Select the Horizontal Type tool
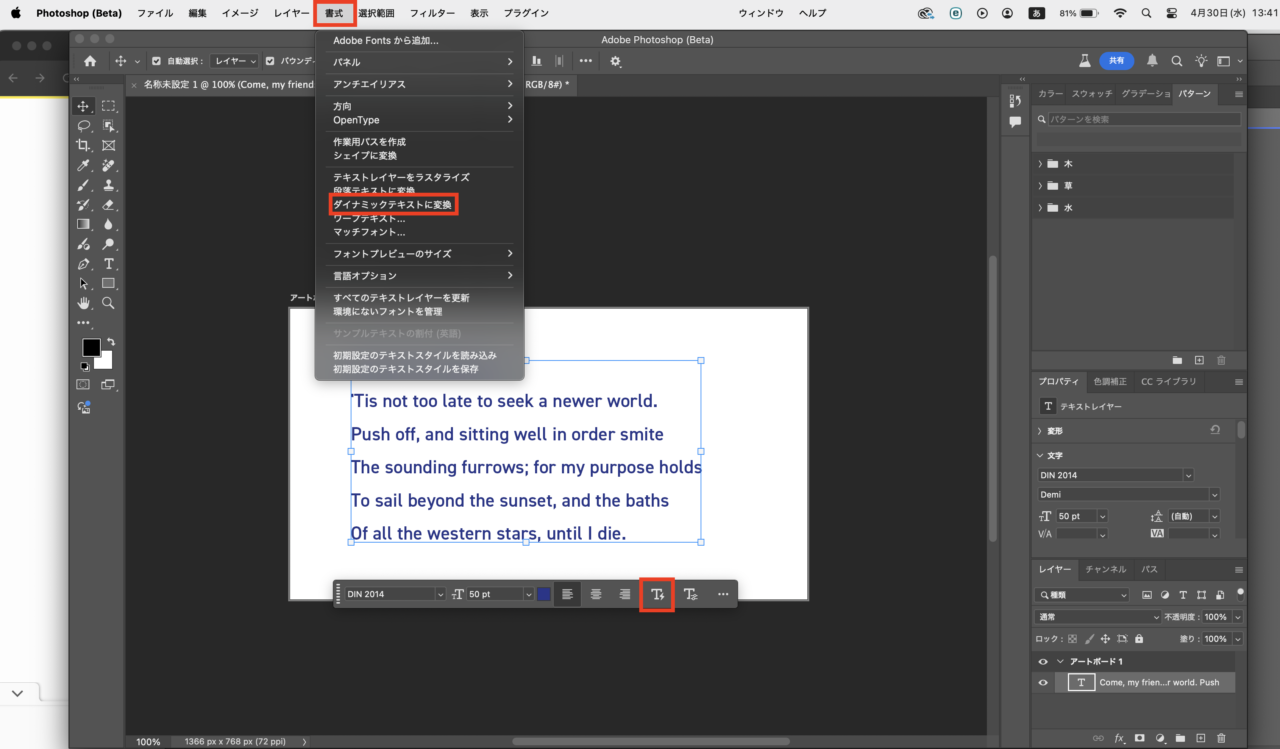Image resolution: width=1280 pixels, height=749 pixels. pos(108,264)
